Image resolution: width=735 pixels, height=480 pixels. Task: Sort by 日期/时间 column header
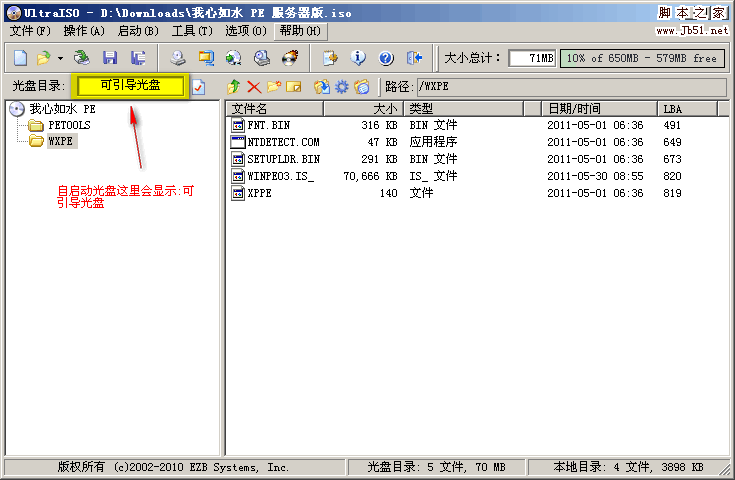600,109
